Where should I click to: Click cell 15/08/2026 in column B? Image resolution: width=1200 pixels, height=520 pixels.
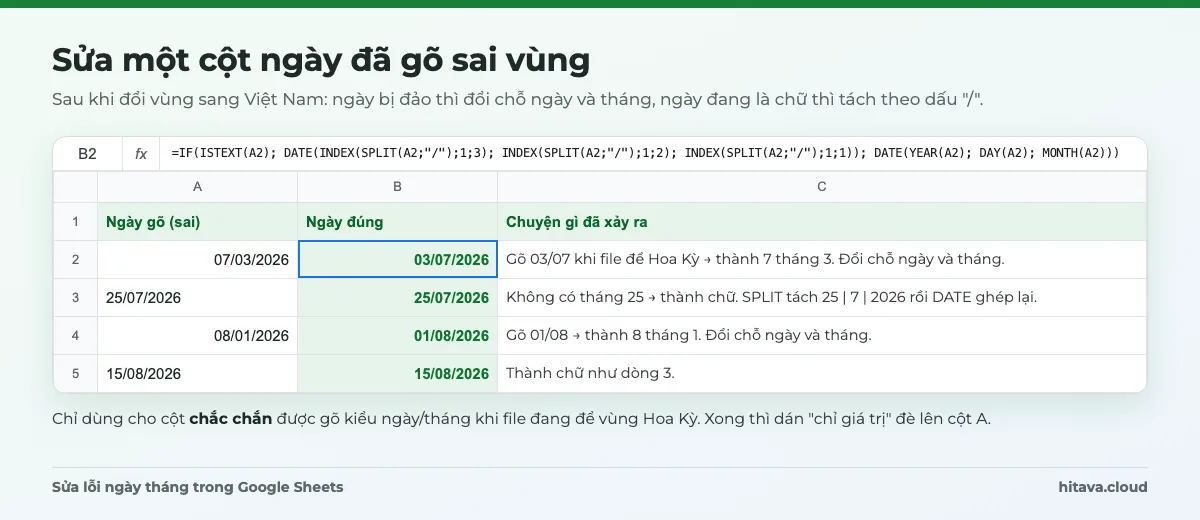click(x=397, y=374)
